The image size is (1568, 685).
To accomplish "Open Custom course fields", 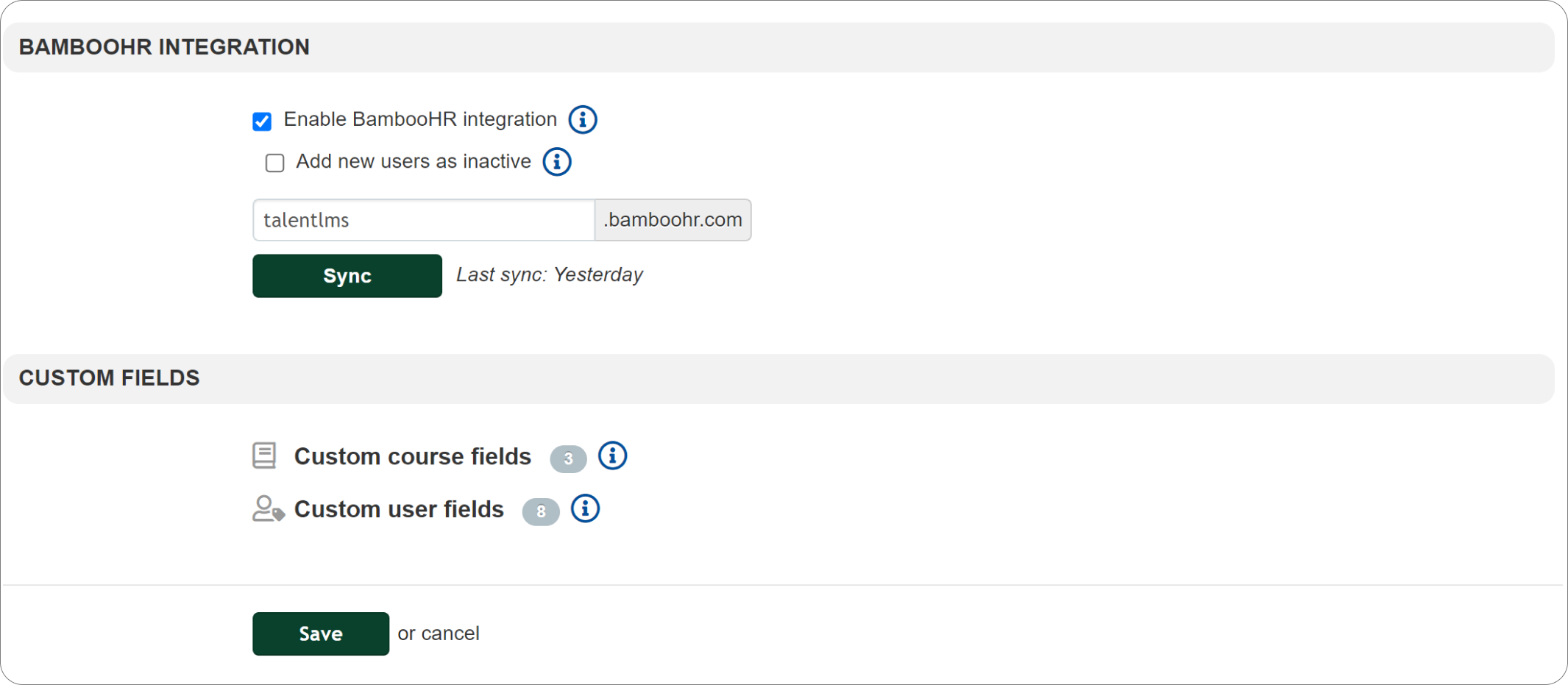I will point(413,457).
